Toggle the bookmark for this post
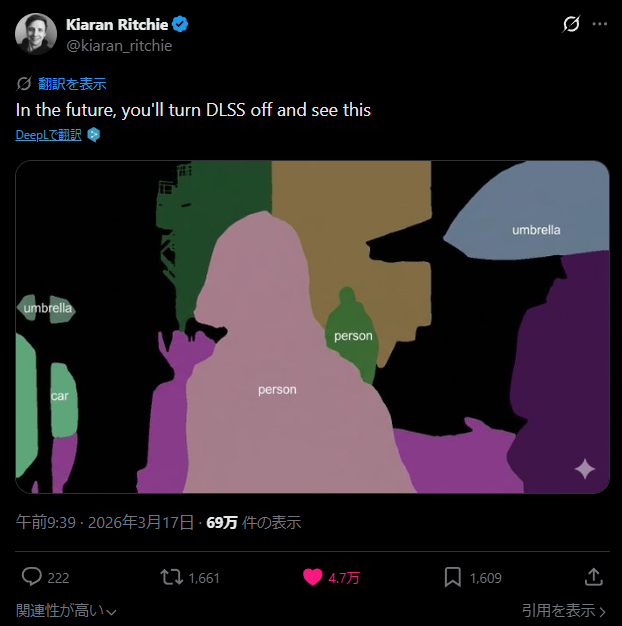The image size is (622, 626). 452,577
